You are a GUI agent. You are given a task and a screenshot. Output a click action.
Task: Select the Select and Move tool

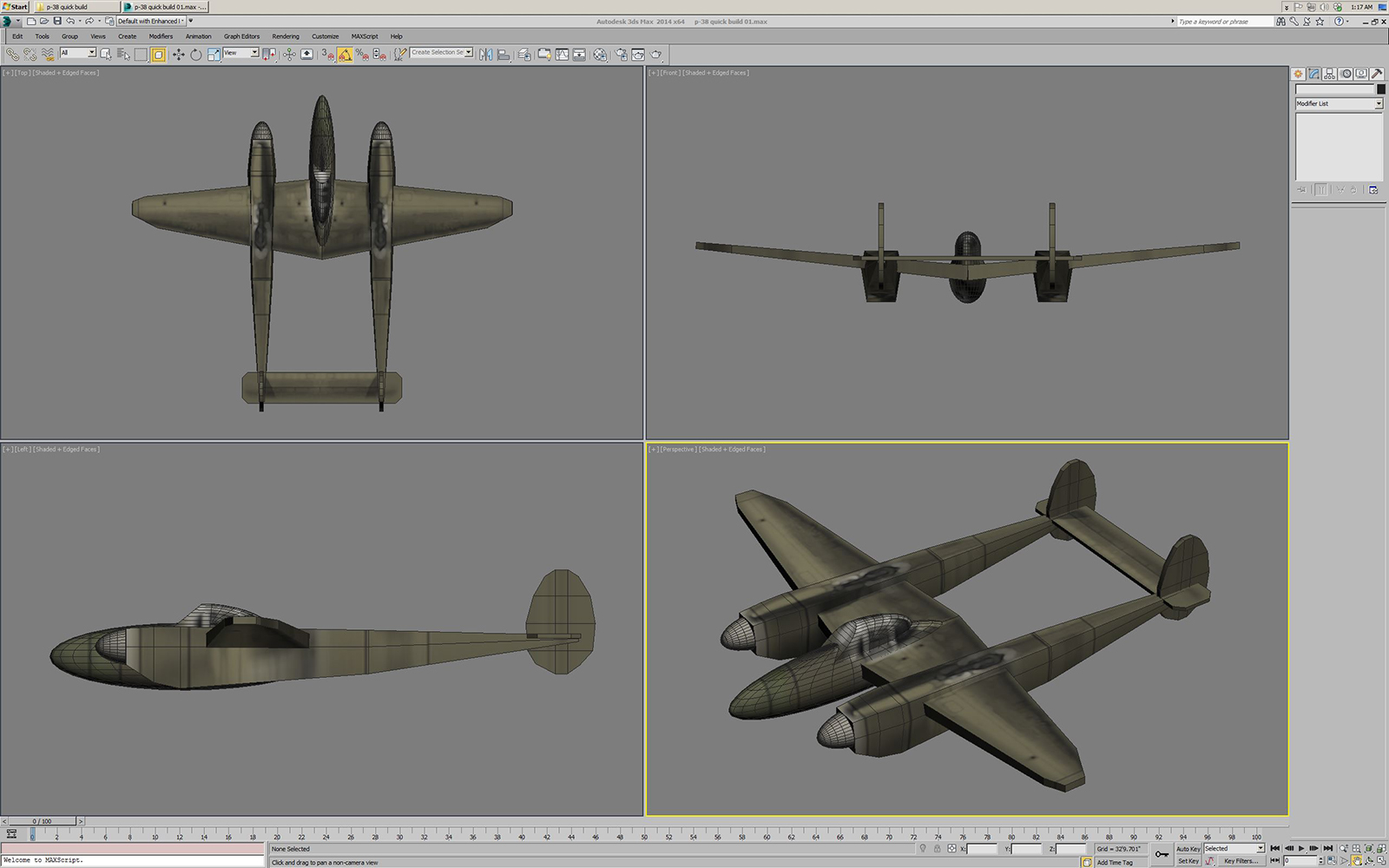(177, 54)
